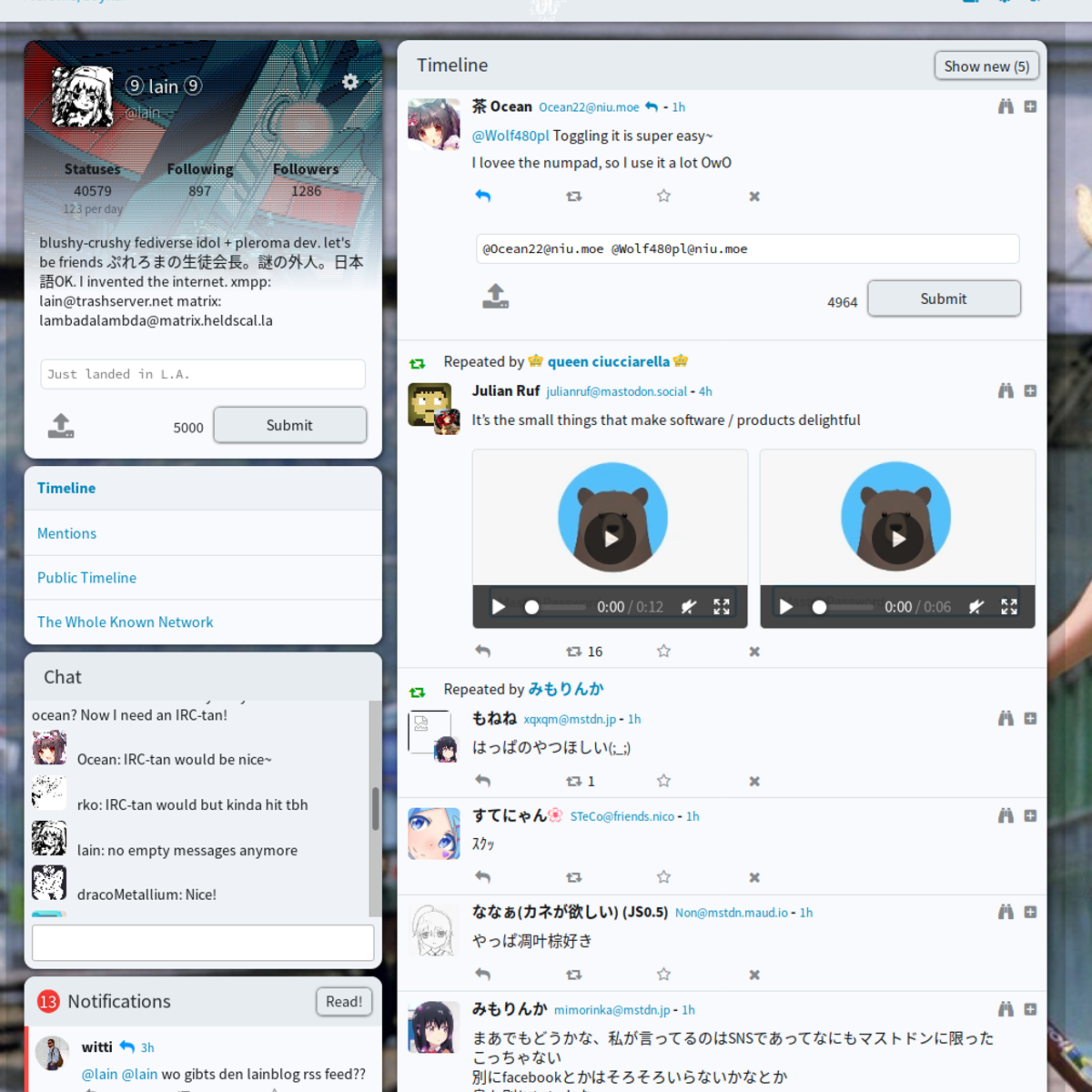Mark notifications with Read! button
This screenshot has width=1092, height=1092.
tap(344, 1001)
